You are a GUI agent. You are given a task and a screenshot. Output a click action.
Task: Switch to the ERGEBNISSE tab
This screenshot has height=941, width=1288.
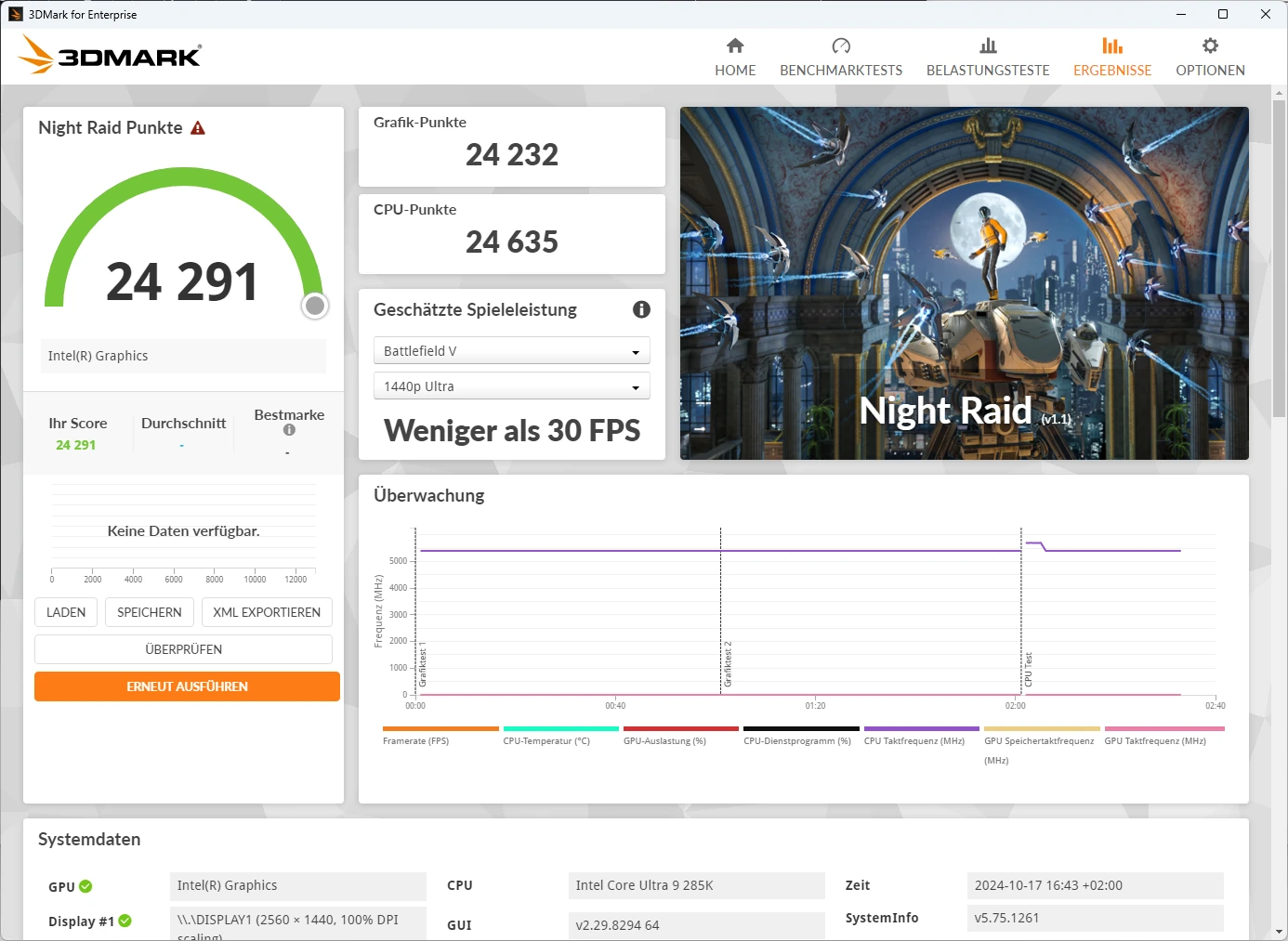pyautogui.click(x=1112, y=57)
